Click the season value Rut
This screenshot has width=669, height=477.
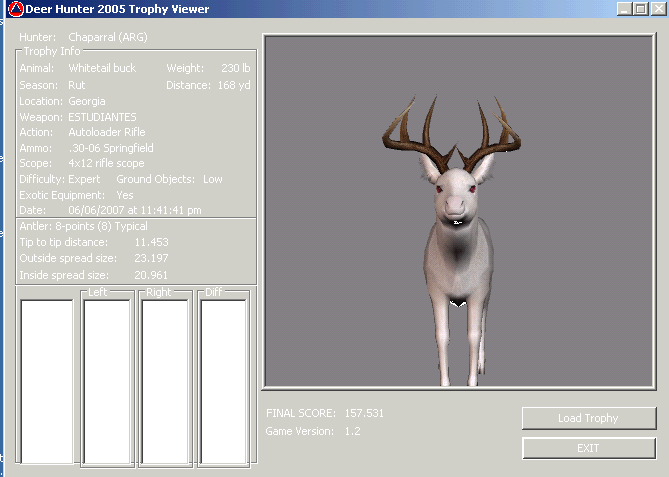tap(77, 85)
